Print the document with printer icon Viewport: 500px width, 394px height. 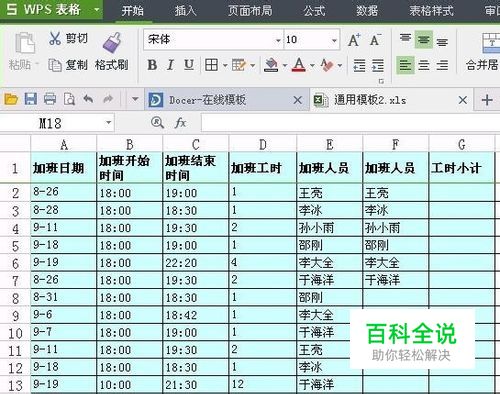[x=50, y=99]
